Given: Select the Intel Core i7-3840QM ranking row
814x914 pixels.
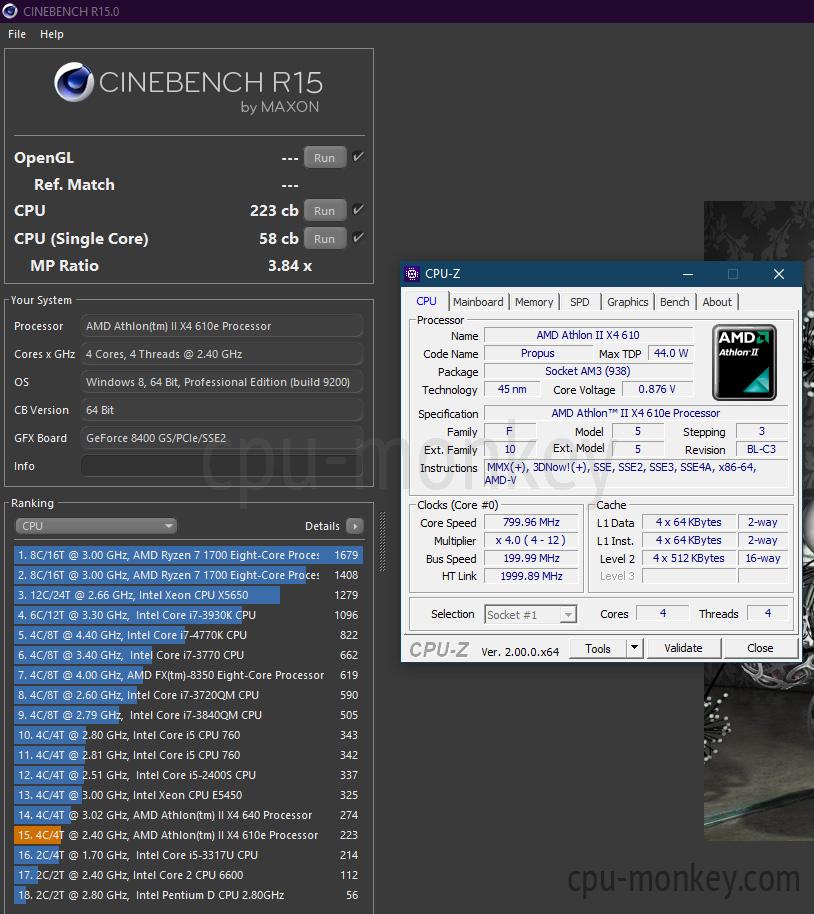Looking at the screenshot, I should pyautogui.click(x=188, y=715).
